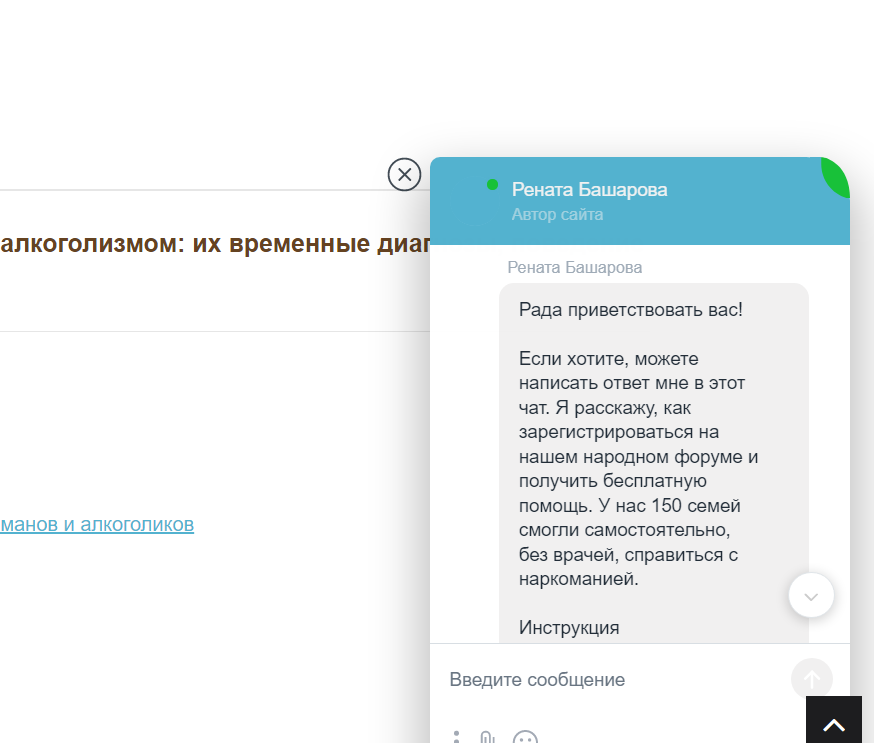
Task: Send the message with the arrow button
Action: click(811, 679)
